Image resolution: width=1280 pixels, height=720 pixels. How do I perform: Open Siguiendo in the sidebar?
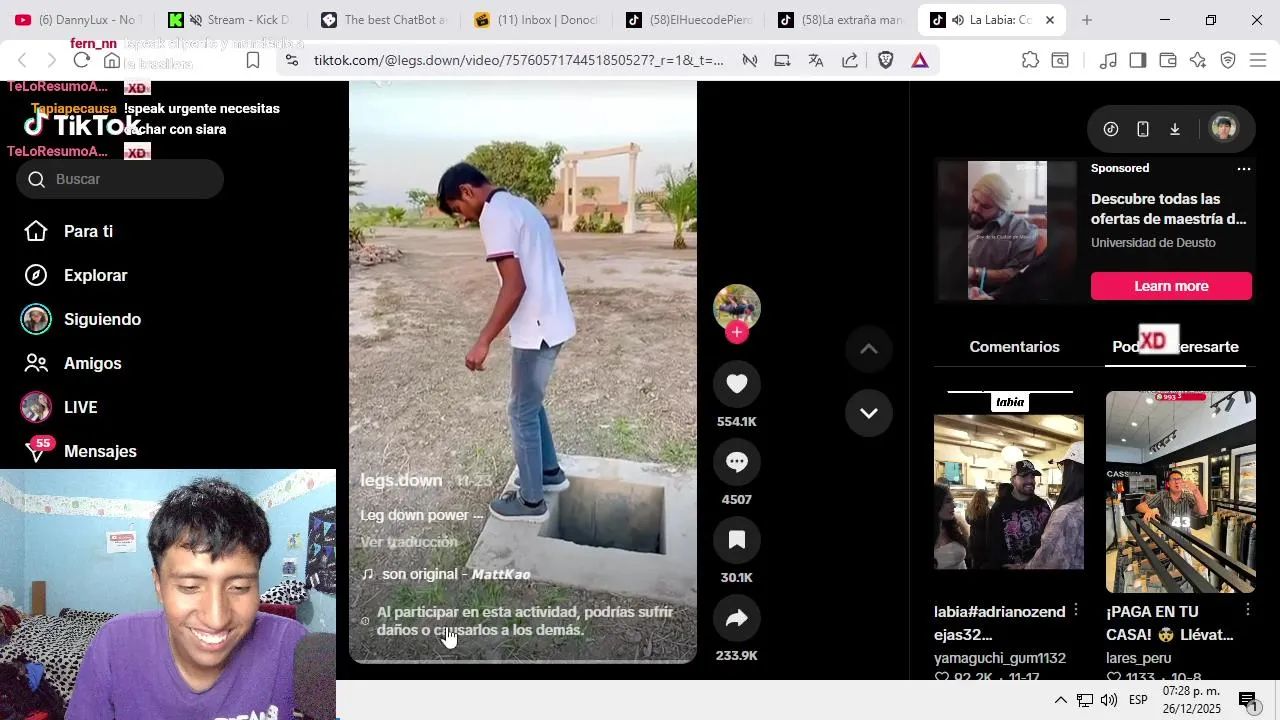tap(102, 319)
